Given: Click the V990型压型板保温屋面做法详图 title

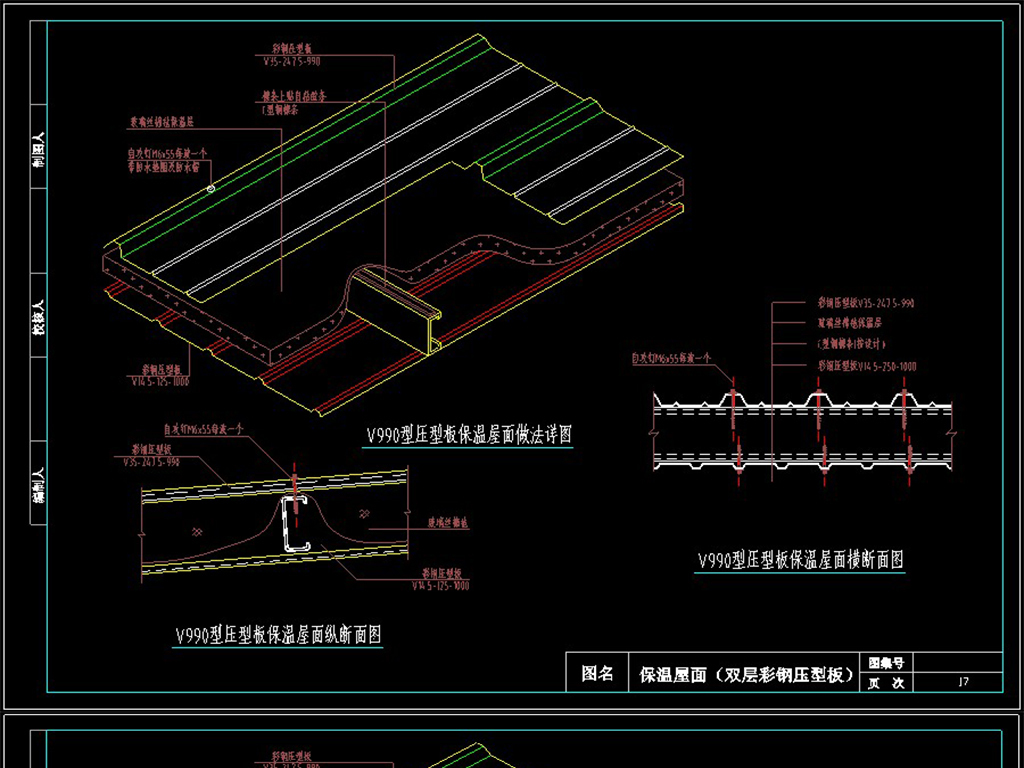Looking at the screenshot, I should pyautogui.click(x=468, y=435).
